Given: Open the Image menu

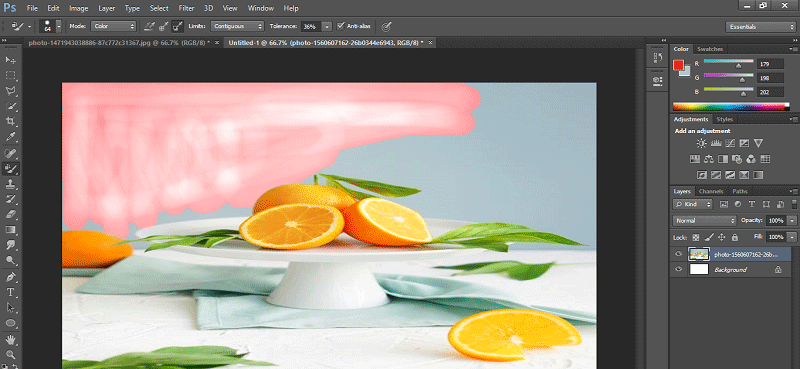Looking at the screenshot, I should [79, 8].
